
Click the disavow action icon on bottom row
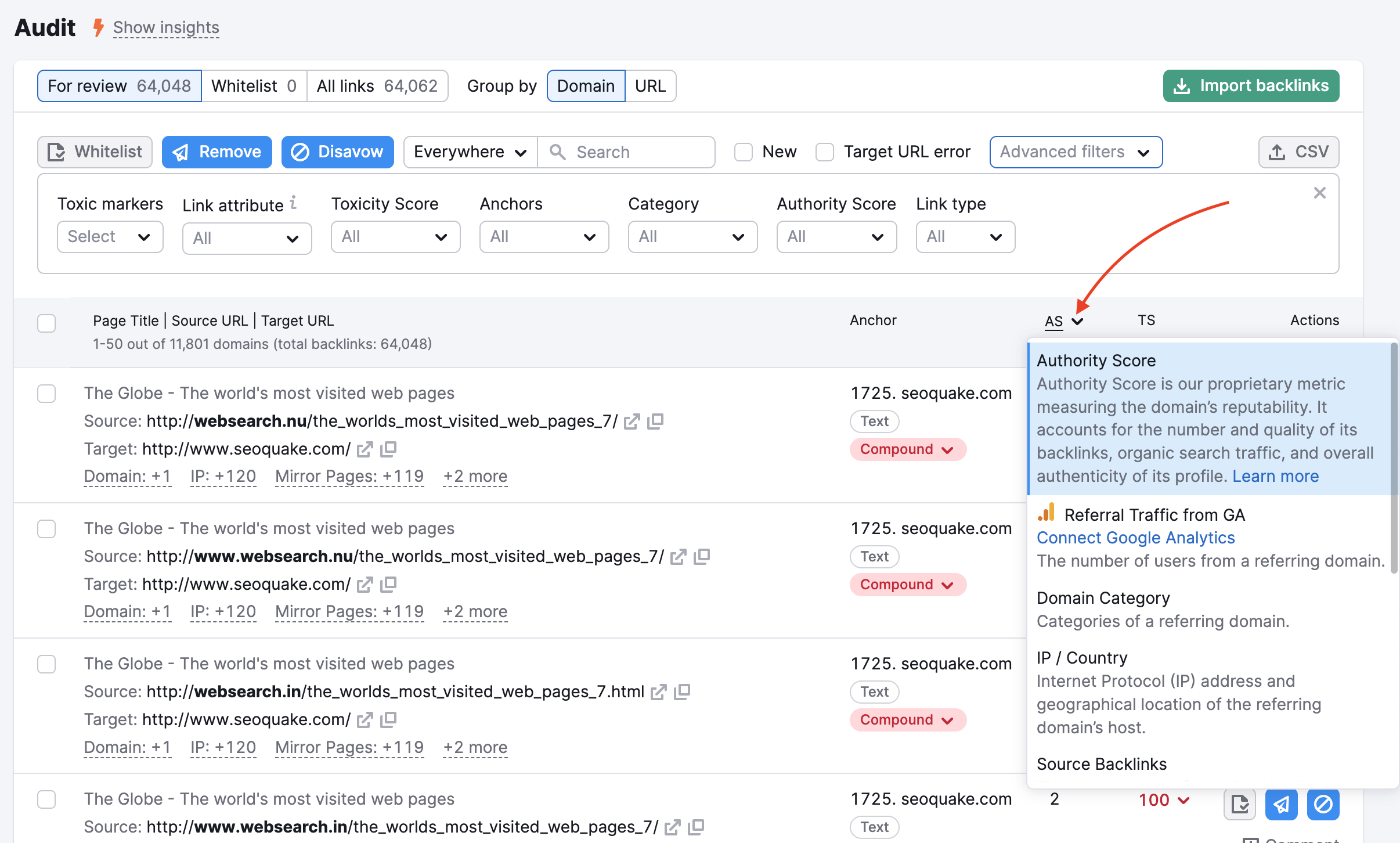[1323, 804]
